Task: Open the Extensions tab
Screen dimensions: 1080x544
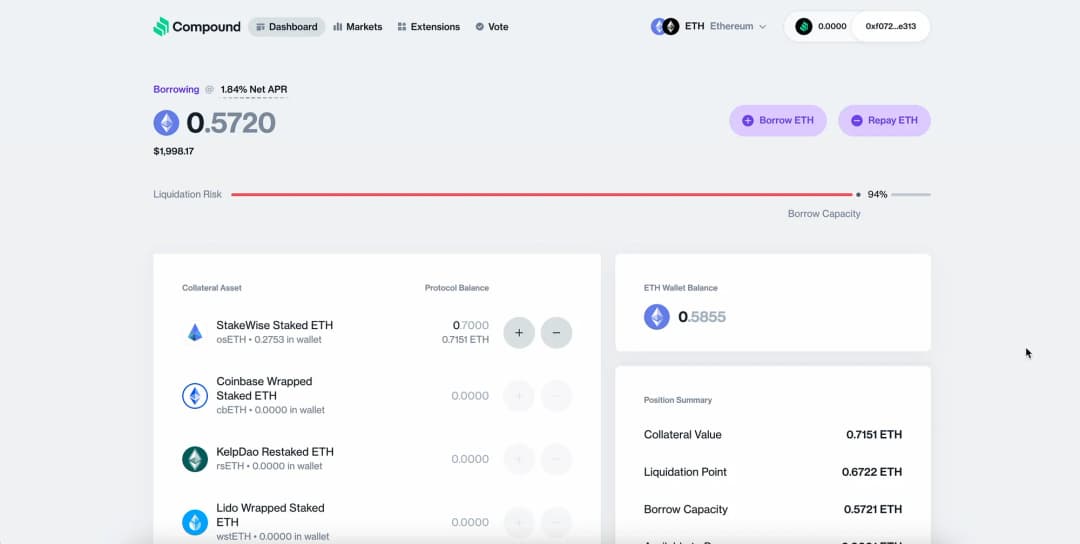Action: pos(428,27)
